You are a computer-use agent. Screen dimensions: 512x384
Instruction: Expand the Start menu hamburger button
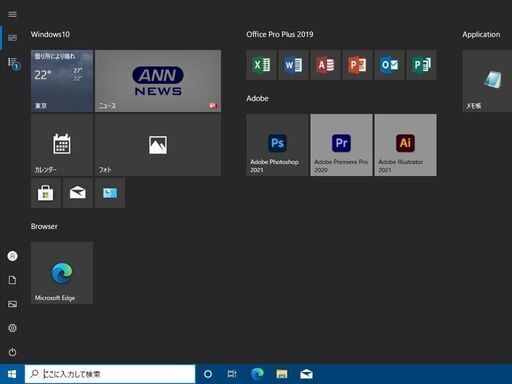[x=12, y=14]
